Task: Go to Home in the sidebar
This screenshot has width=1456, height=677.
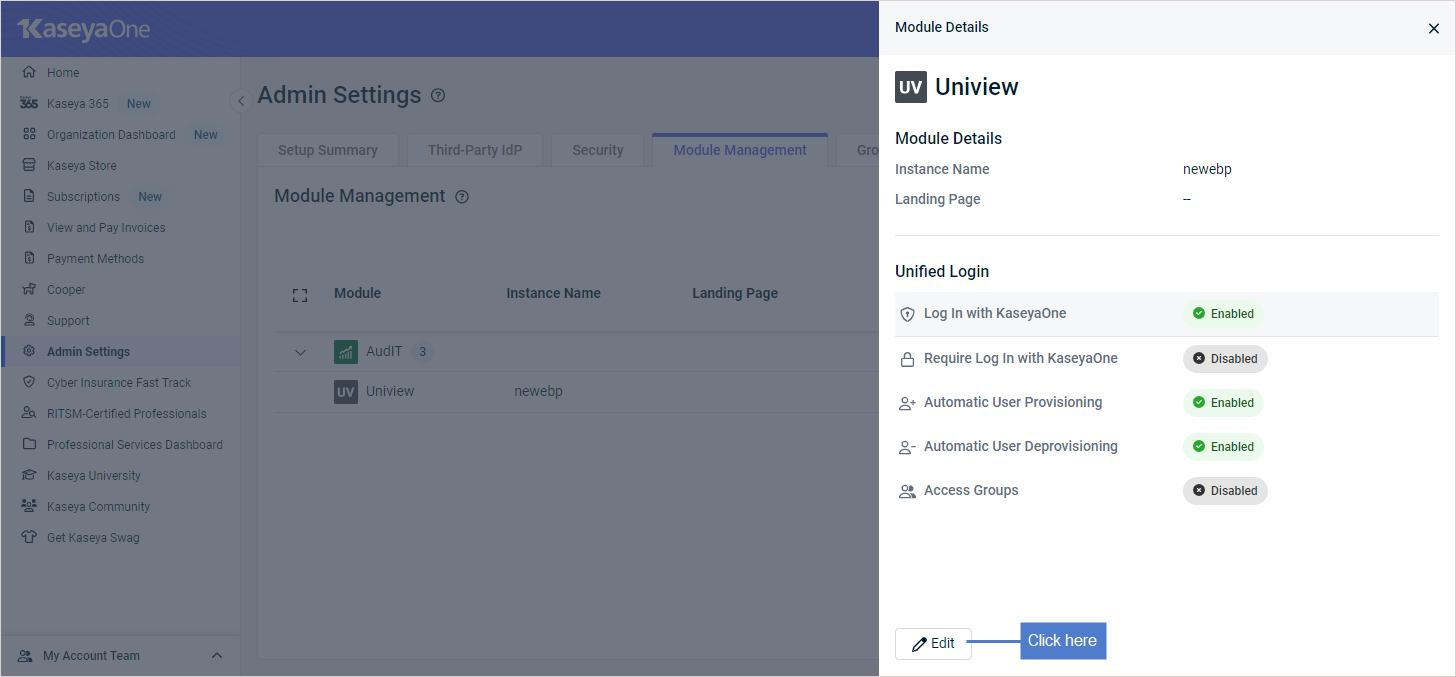Action: (63, 72)
